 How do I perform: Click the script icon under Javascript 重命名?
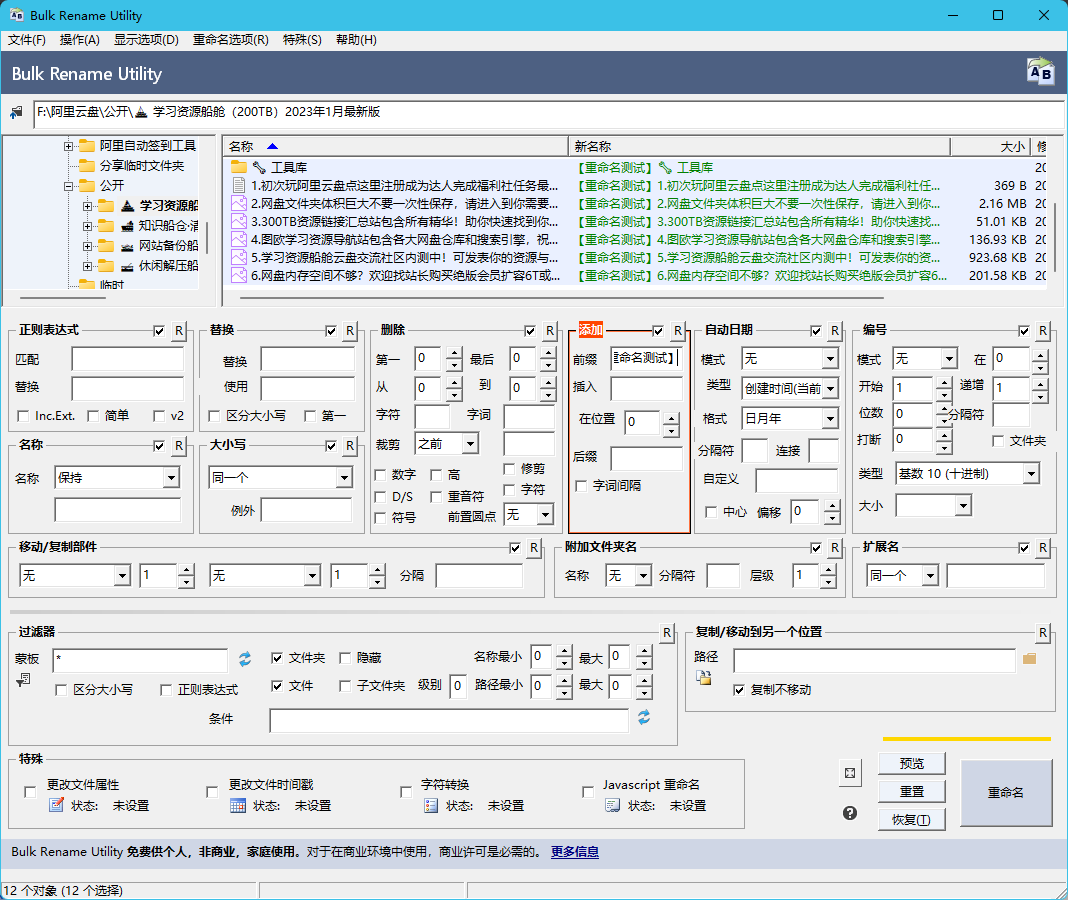pos(613,805)
